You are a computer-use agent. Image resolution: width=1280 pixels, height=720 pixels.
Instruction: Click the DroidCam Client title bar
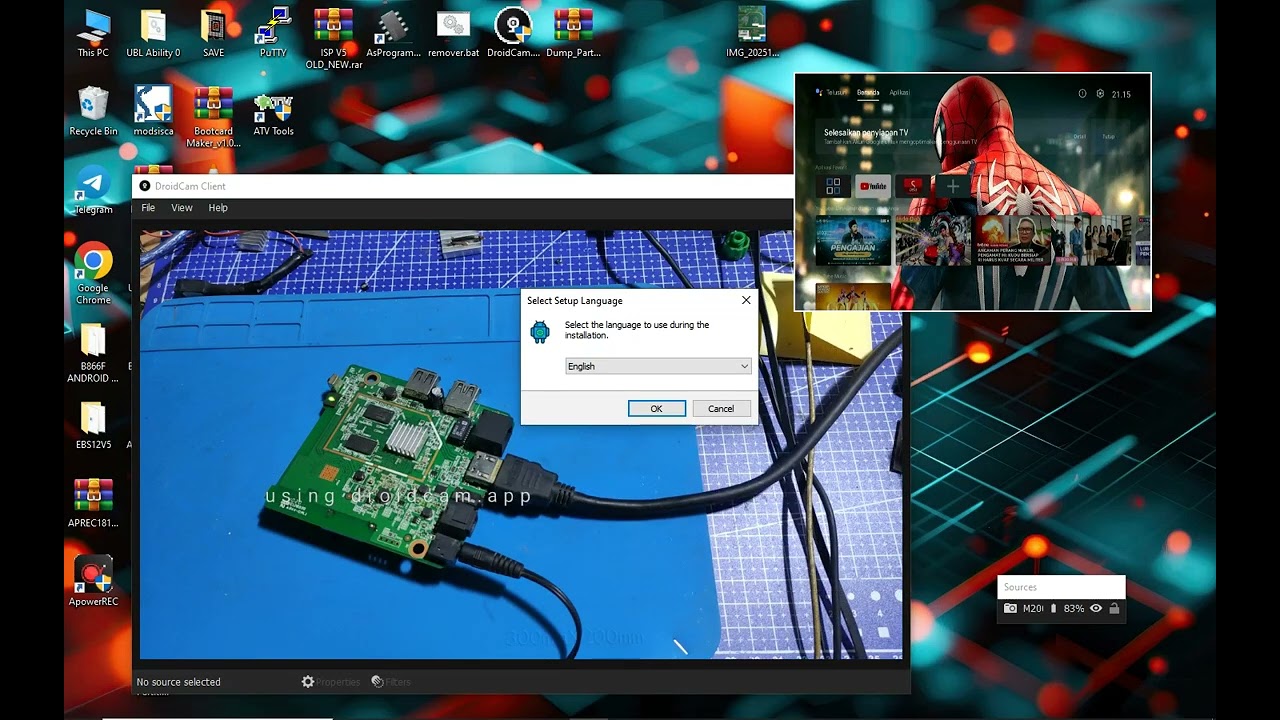click(x=464, y=186)
